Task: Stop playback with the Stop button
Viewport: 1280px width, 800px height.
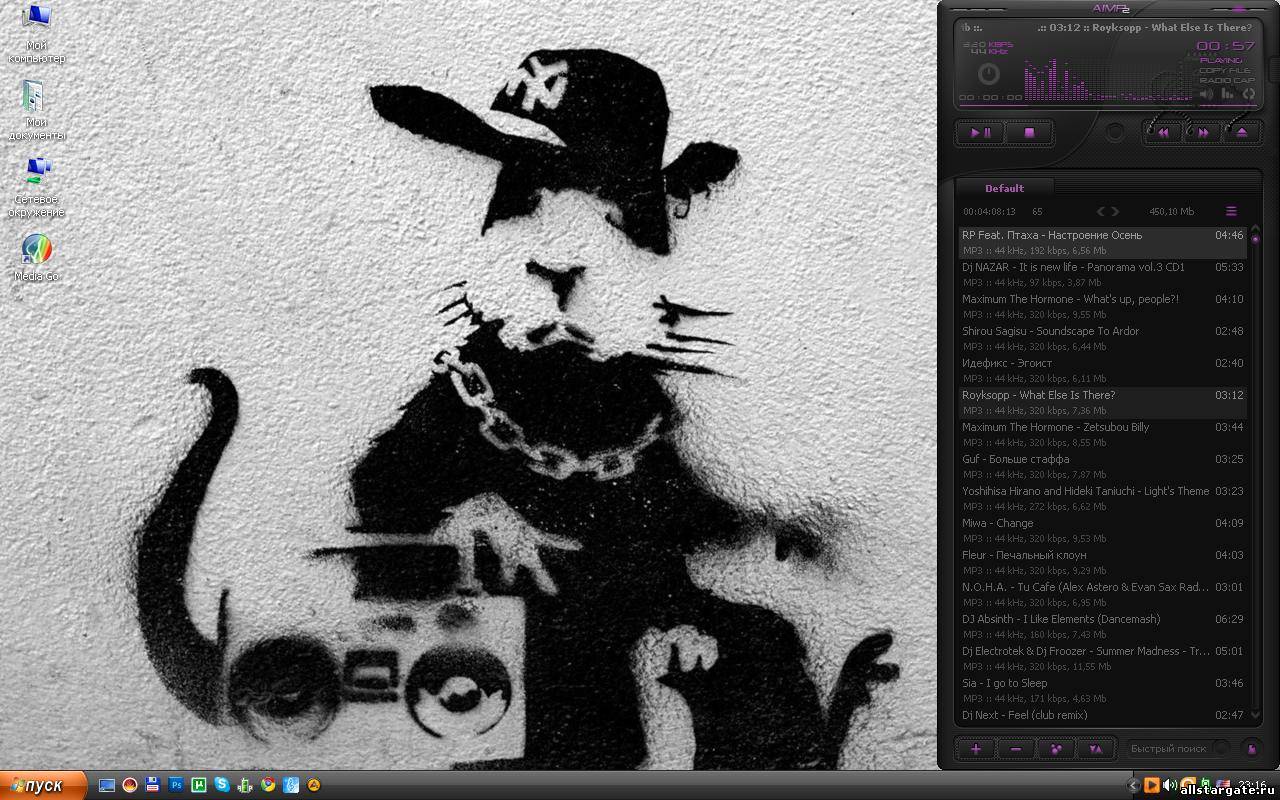Action: pyautogui.click(x=1028, y=132)
